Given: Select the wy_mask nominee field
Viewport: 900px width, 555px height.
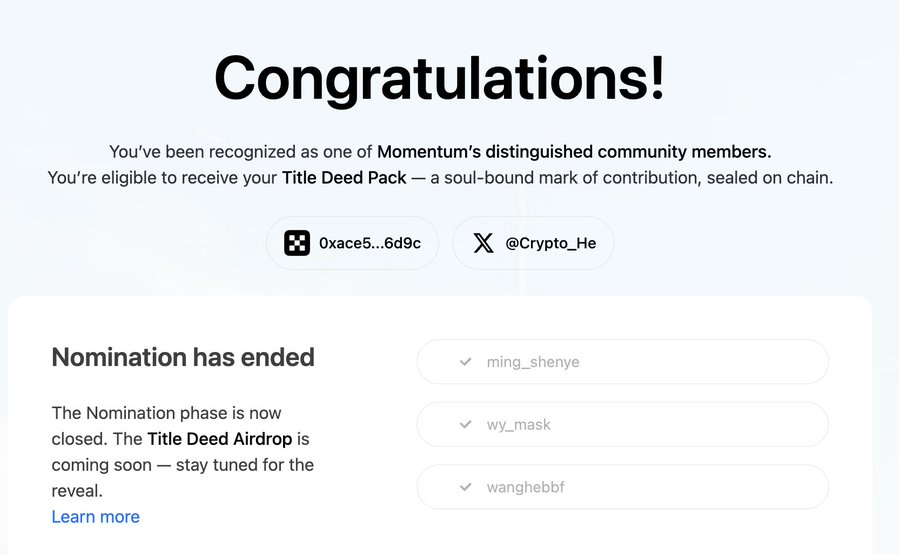Looking at the screenshot, I should [x=622, y=425].
